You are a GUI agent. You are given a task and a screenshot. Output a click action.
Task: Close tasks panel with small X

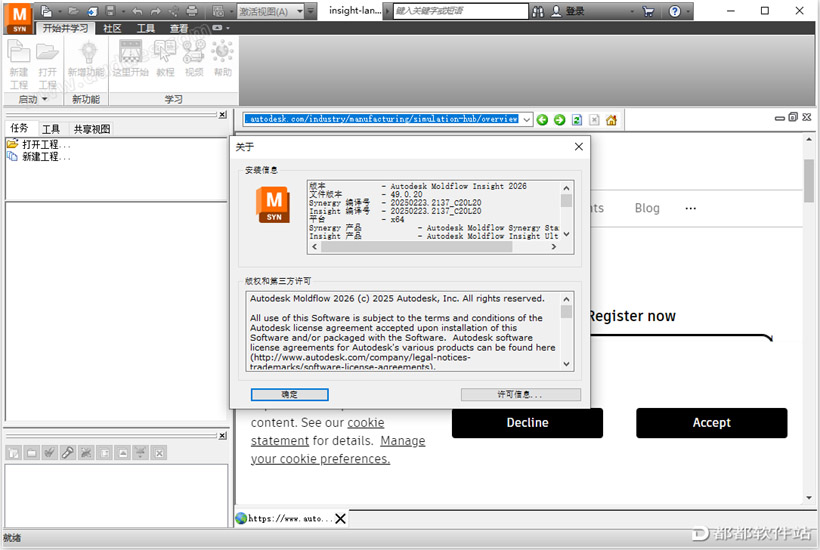222,114
